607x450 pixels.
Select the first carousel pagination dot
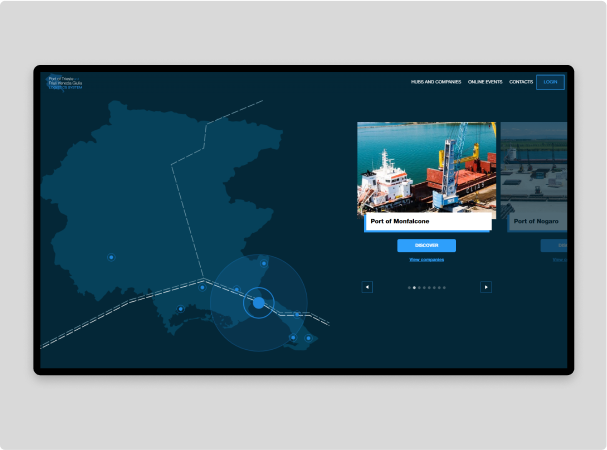tap(410, 287)
